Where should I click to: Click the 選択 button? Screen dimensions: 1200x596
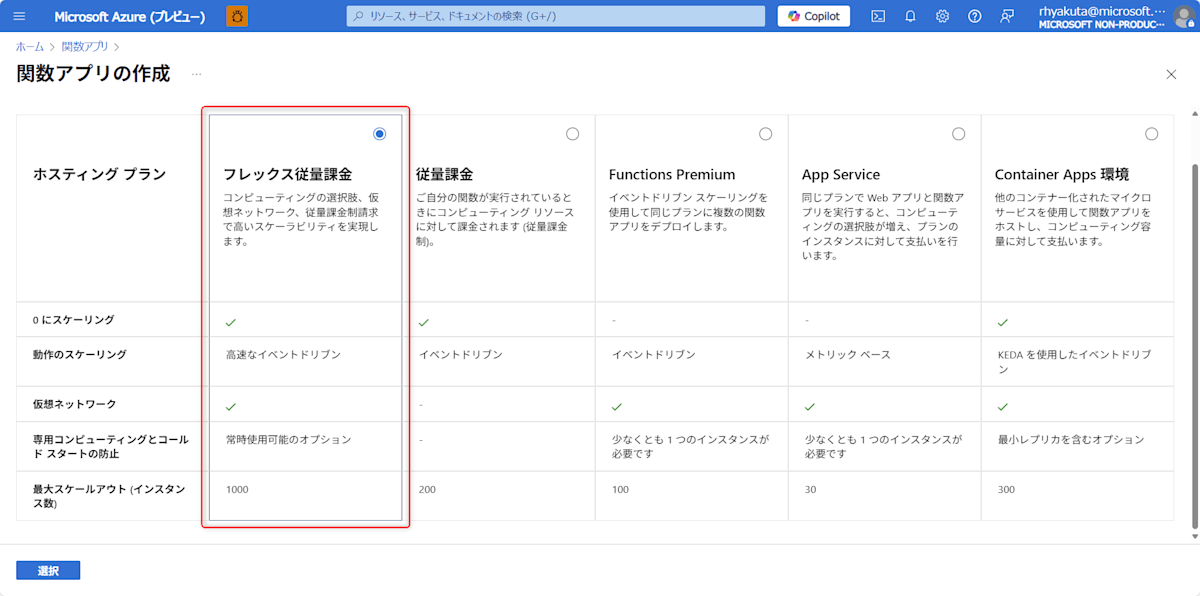click(48, 570)
